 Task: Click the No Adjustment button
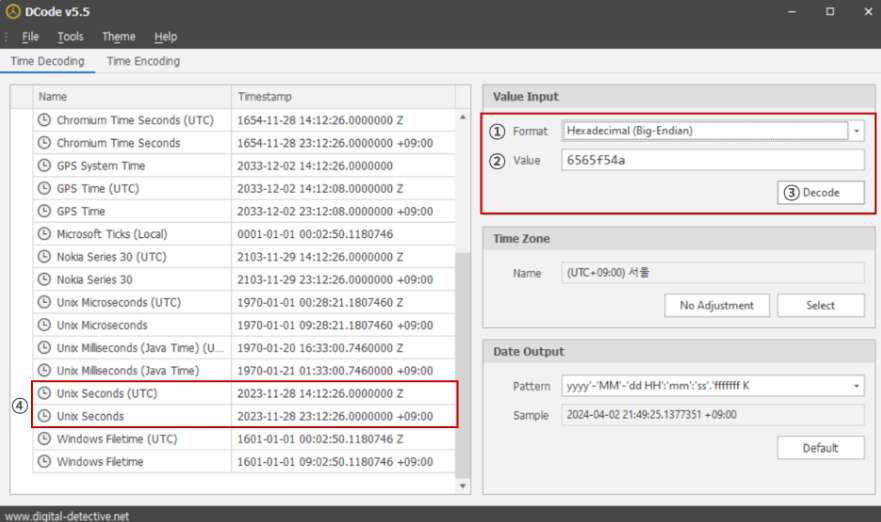pyautogui.click(x=716, y=305)
